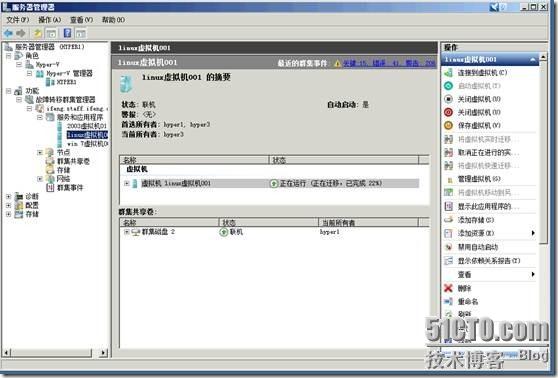The height and width of the screenshot is (378, 558).
Task: Collapse the linux虚拟机001 actions section header
Action: (x=532, y=59)
